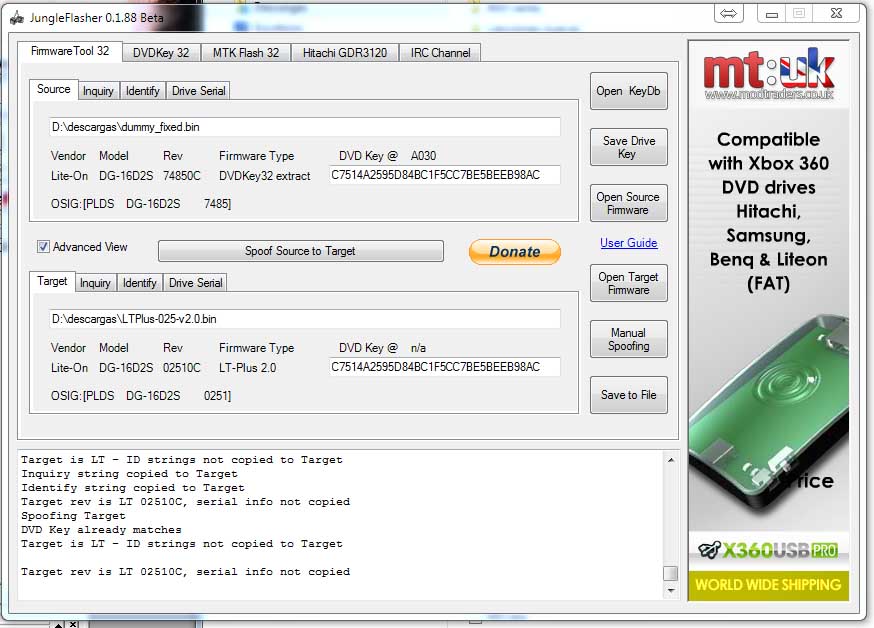
Task: Open the MTK Flash 32 tab
Action: pos(246,53)
